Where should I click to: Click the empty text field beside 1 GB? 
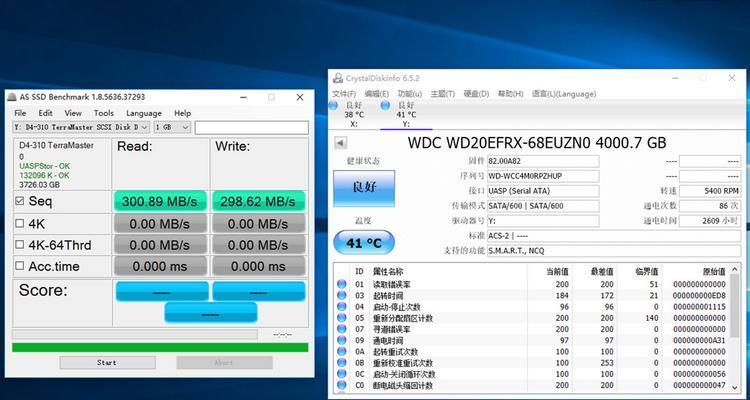click(x=252, y=127)
